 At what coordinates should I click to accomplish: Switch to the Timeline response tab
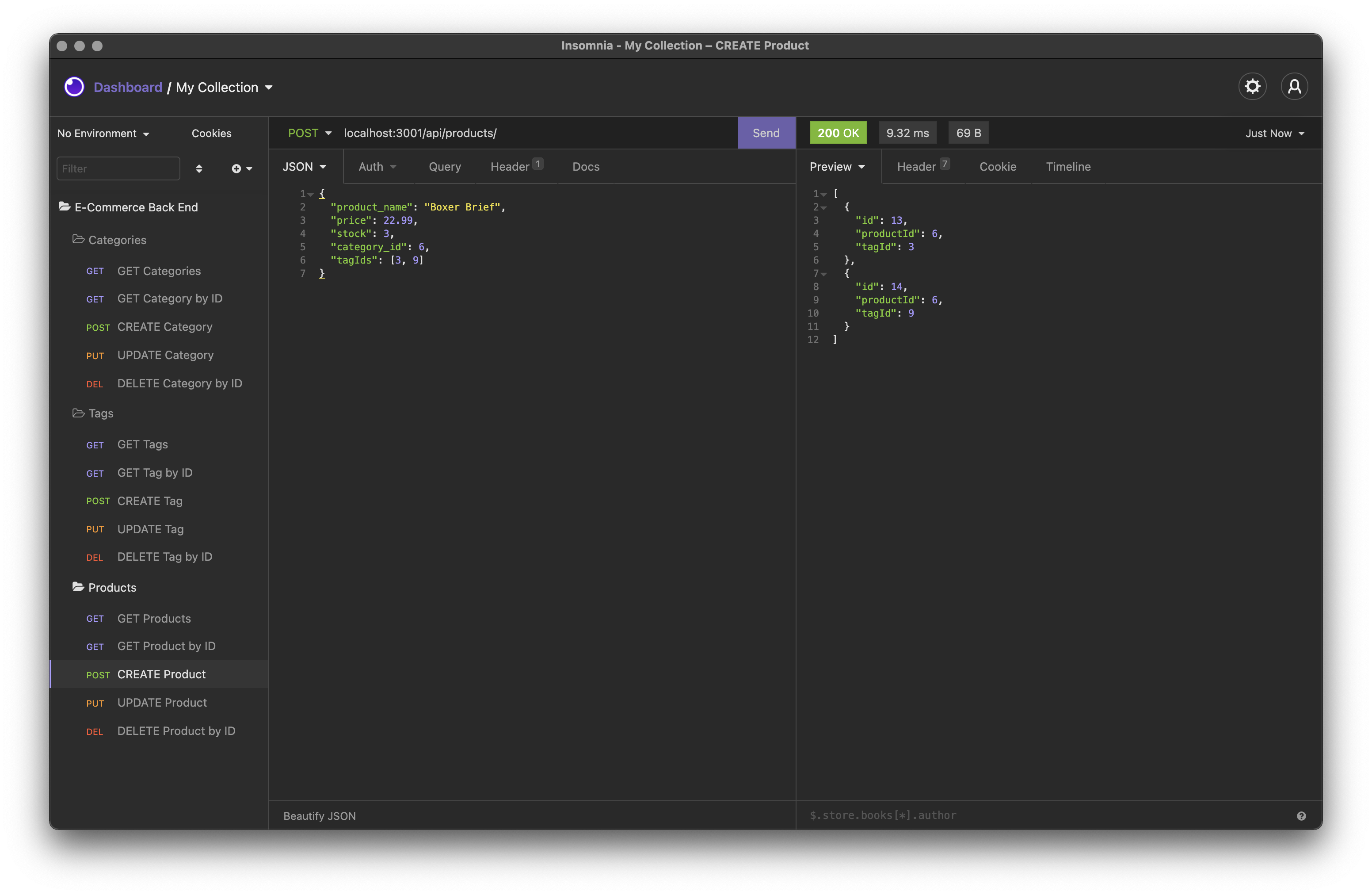pyautogui.click(x=1067, y=167)
